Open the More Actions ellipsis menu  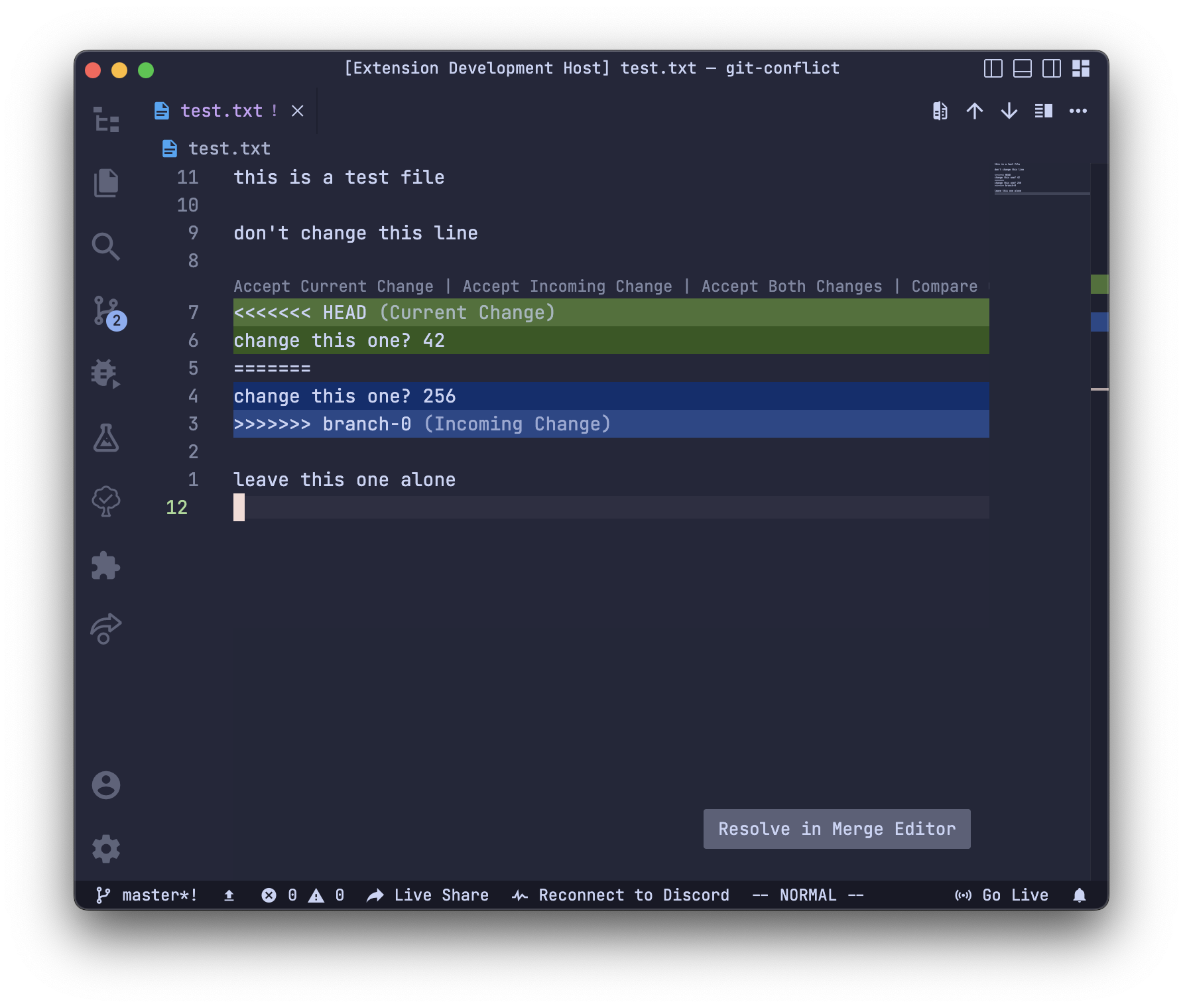tap(1078, 111)
